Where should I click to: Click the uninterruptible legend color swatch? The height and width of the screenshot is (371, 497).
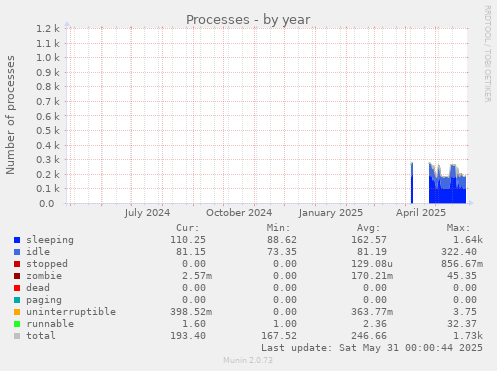(17, 312)
